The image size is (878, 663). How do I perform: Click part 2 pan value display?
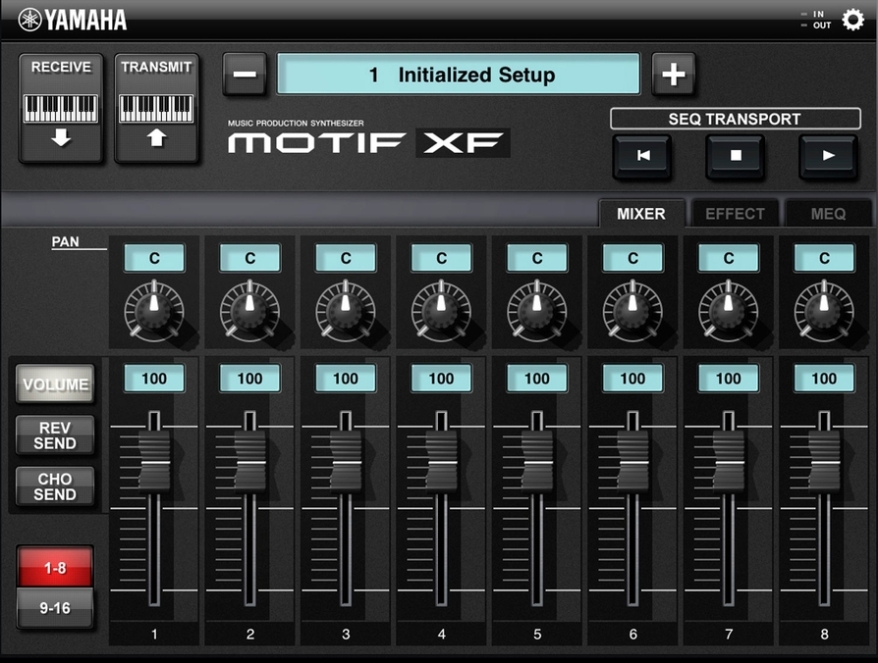pyautogui.click(x=250, y=258)
